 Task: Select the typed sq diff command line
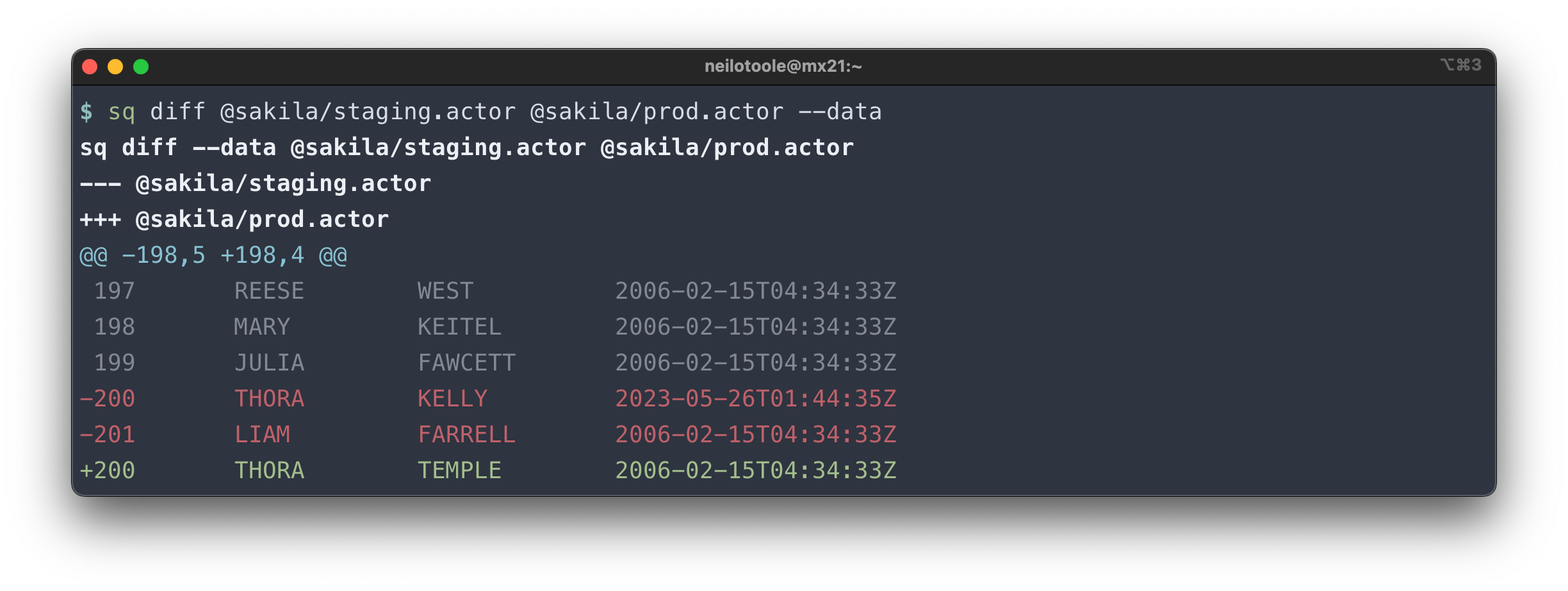493,112
